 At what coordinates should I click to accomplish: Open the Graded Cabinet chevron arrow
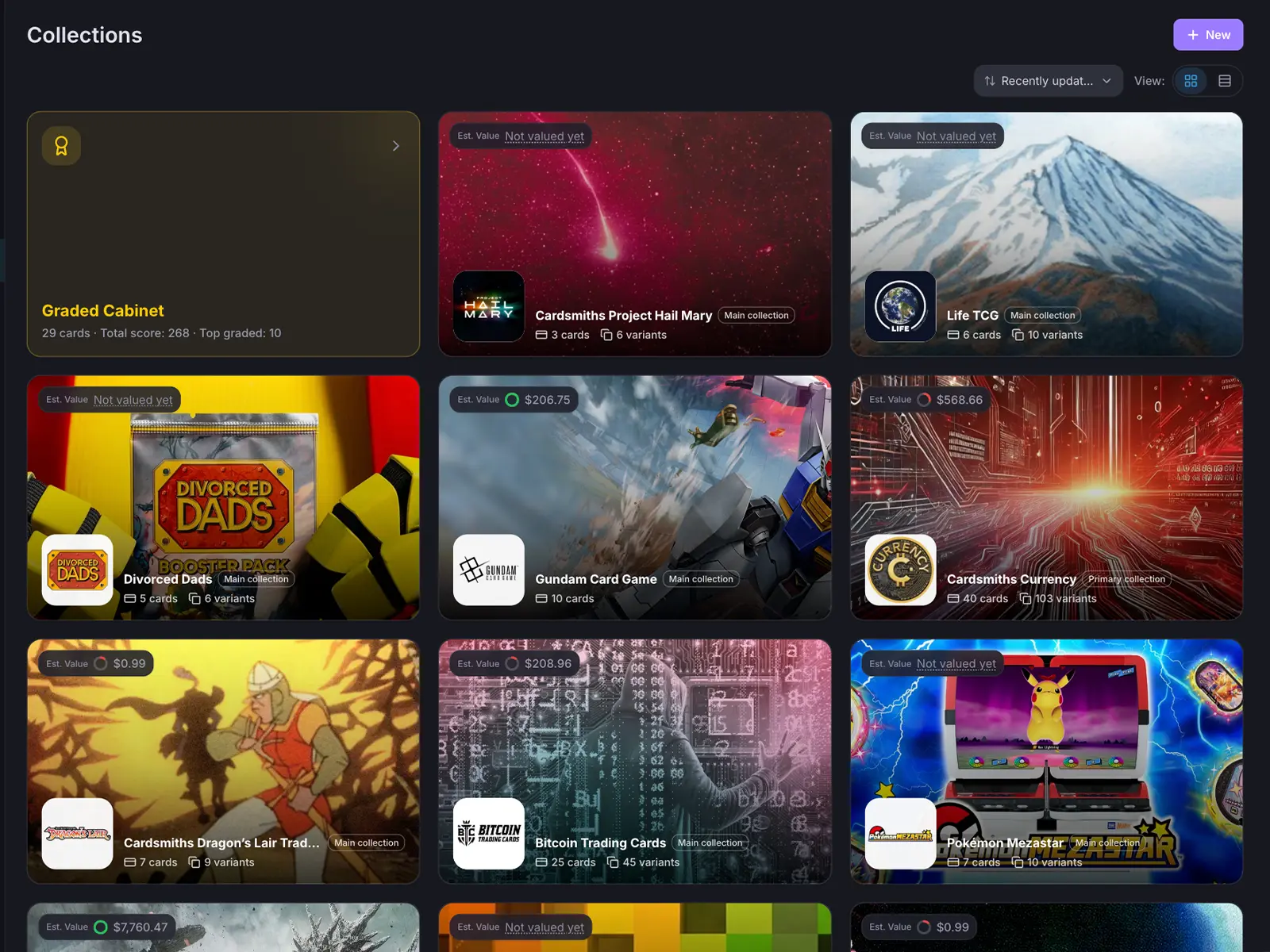(396, 146)
